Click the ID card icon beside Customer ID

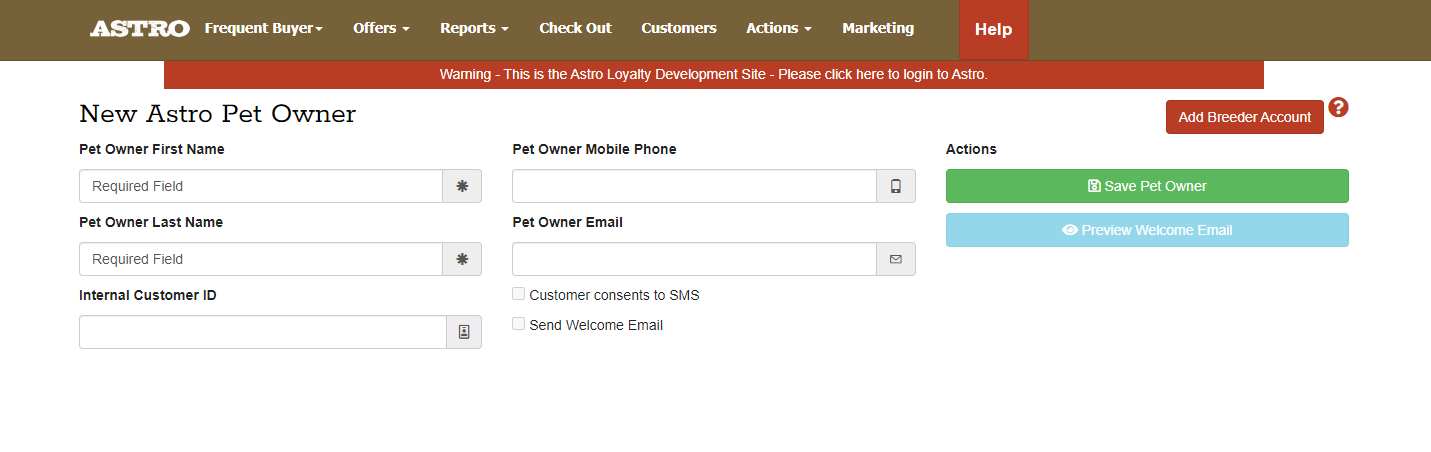464,332
